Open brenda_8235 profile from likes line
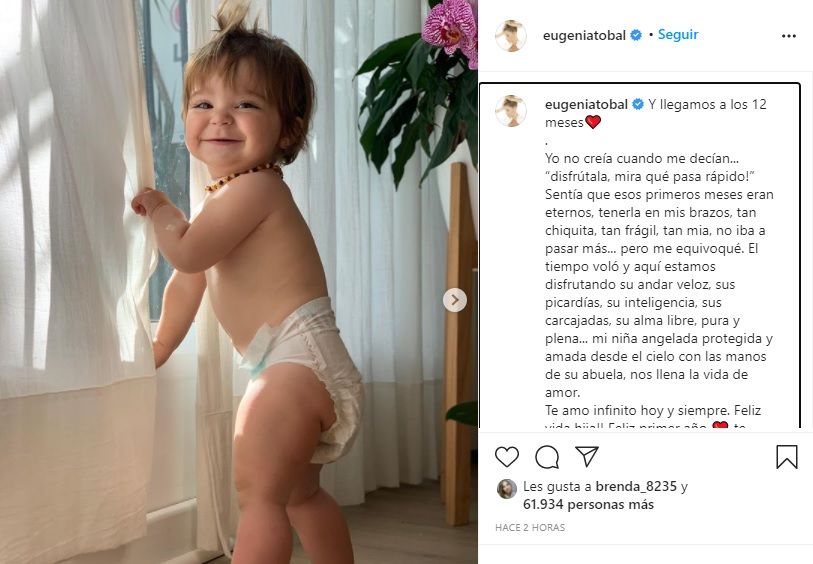The height and width of the screenshot is (564, 813). (636, 486)
